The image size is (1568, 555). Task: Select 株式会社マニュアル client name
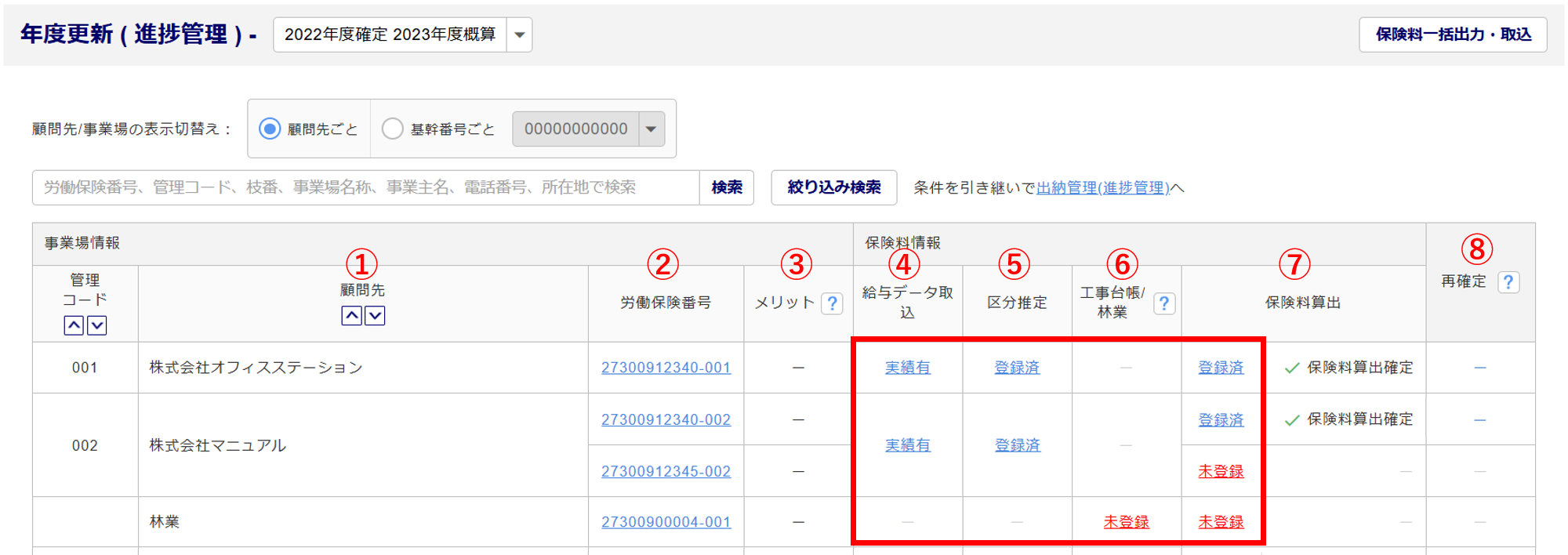tap(217, 445)
